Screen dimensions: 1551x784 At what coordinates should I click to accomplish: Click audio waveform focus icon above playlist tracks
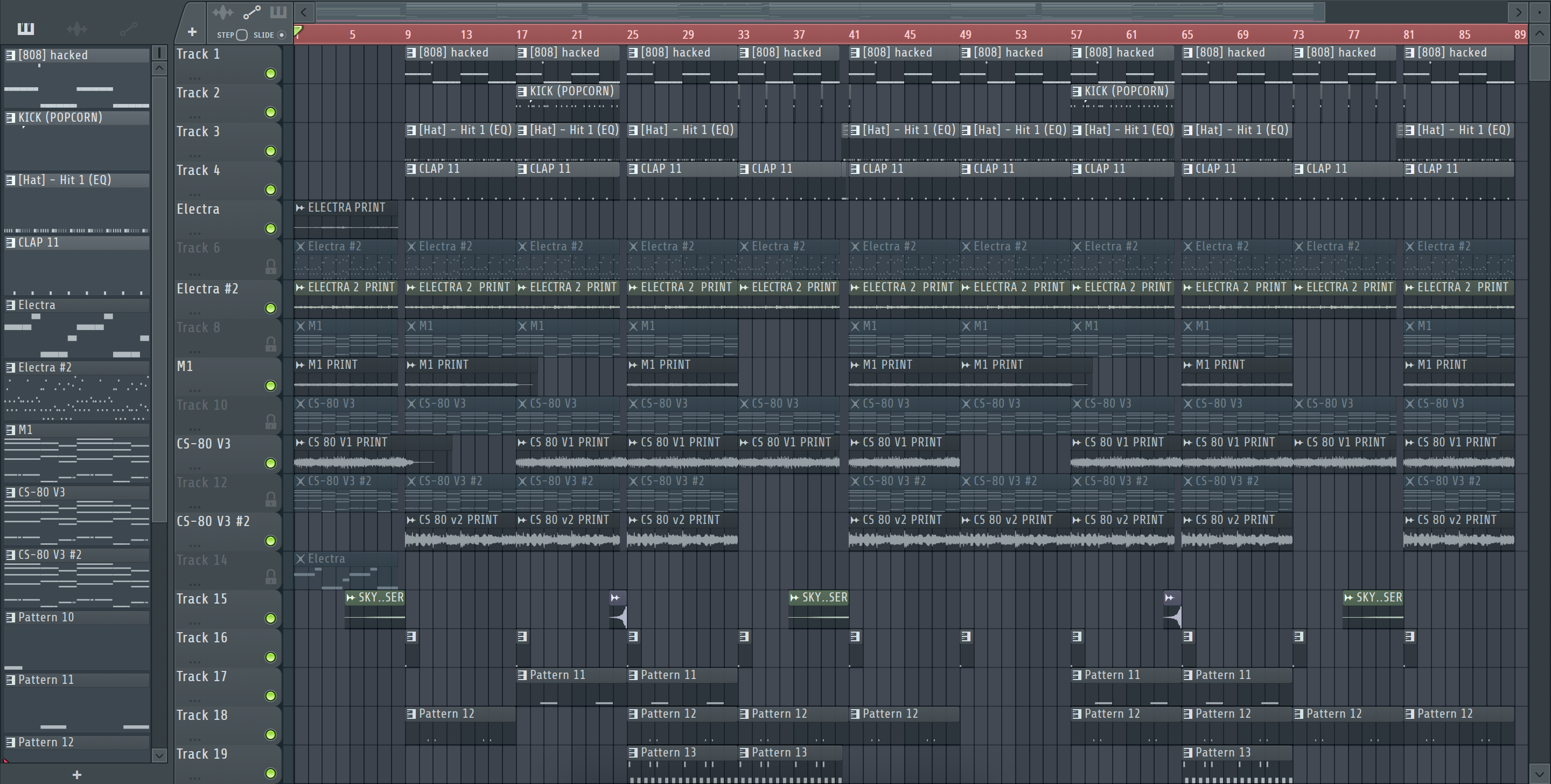222,12
